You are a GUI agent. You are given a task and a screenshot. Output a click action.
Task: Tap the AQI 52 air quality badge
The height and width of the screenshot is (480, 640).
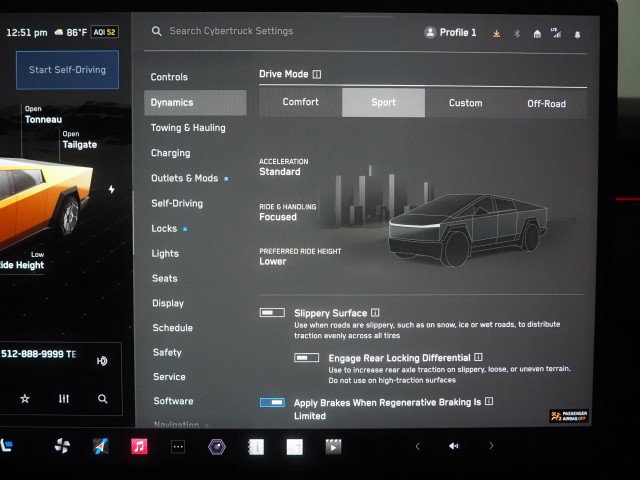pos(105,32)
